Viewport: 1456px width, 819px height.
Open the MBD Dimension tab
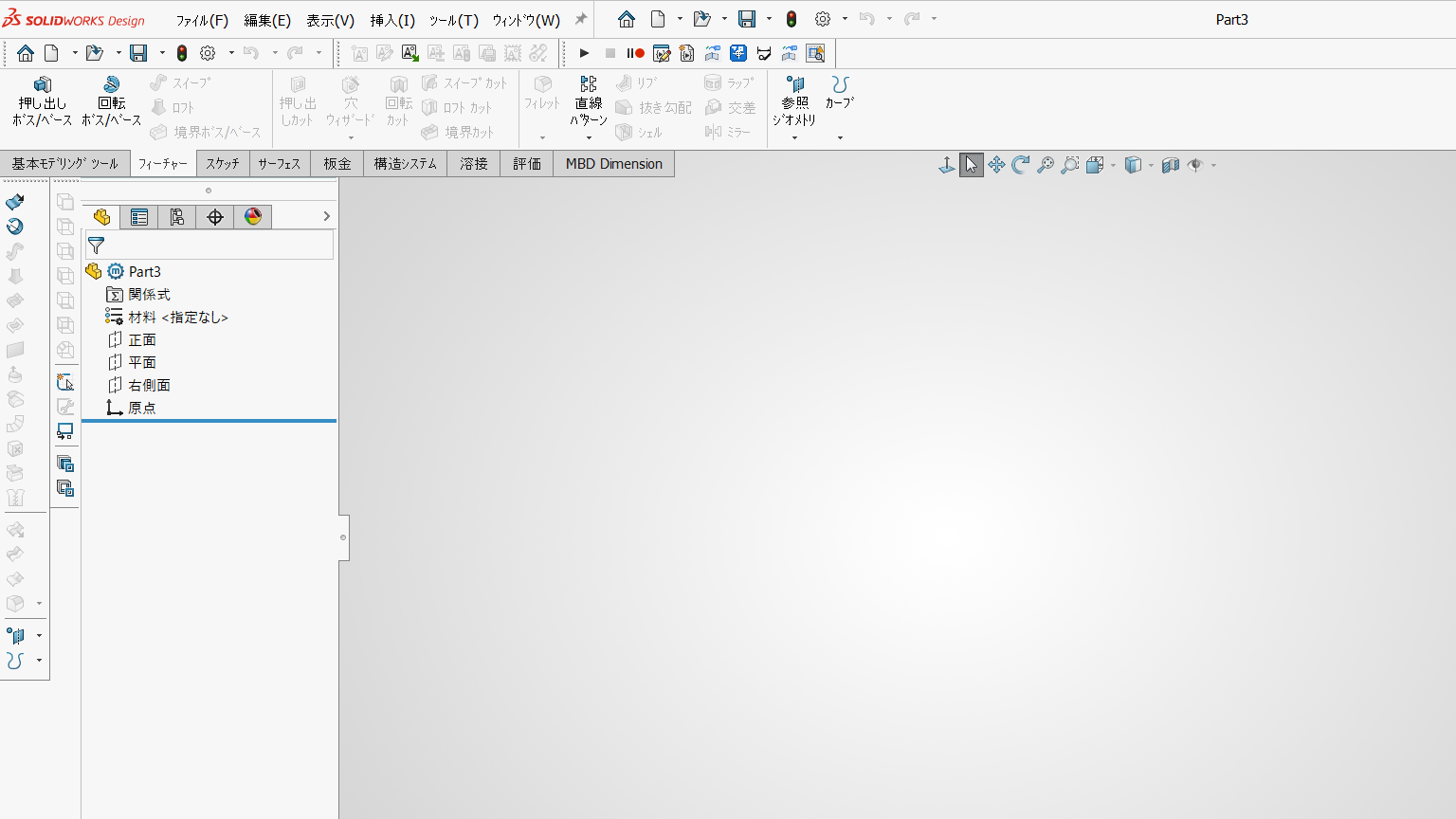coord(613,164)
